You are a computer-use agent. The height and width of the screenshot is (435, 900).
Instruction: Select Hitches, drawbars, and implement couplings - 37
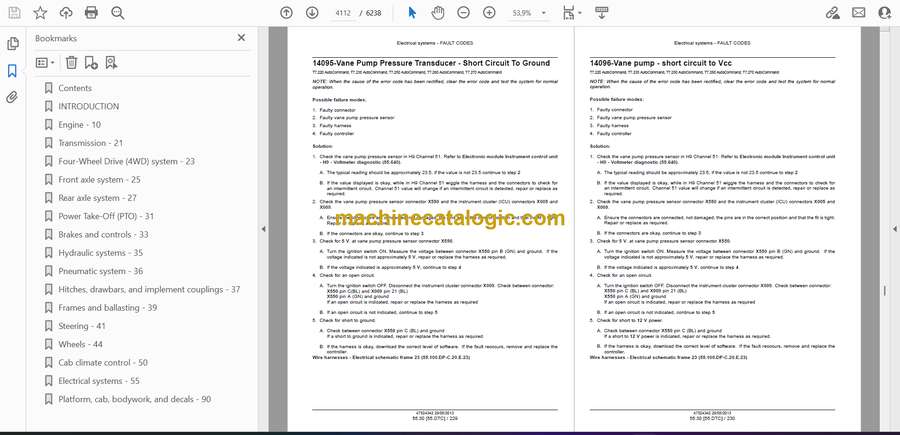[149, 289]
